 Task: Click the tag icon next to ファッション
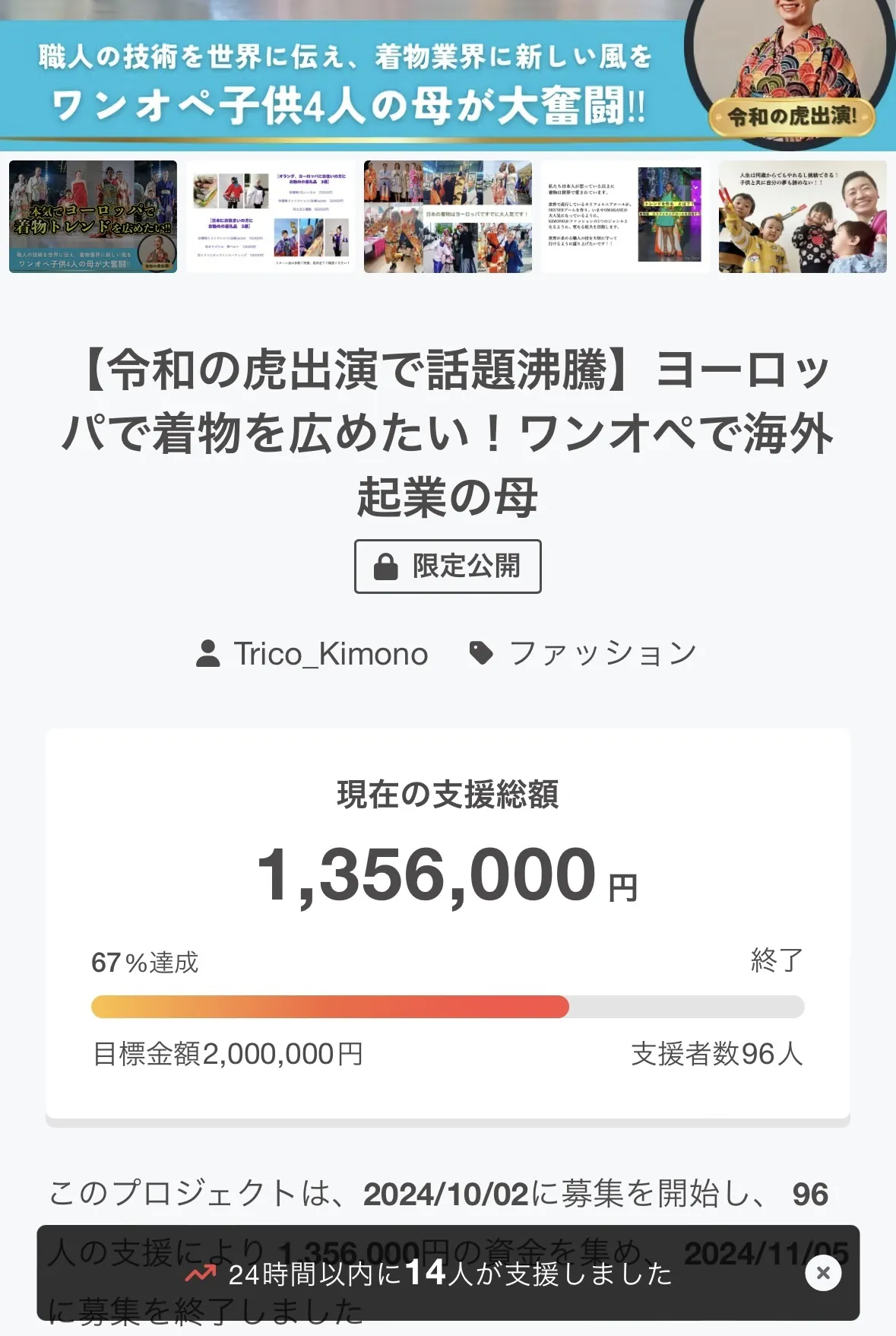pos(481,652)
